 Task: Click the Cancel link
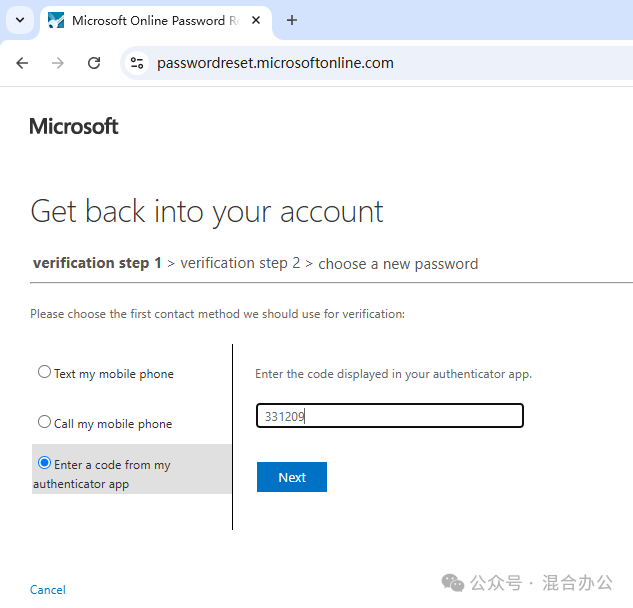click(x=48, y=590)
